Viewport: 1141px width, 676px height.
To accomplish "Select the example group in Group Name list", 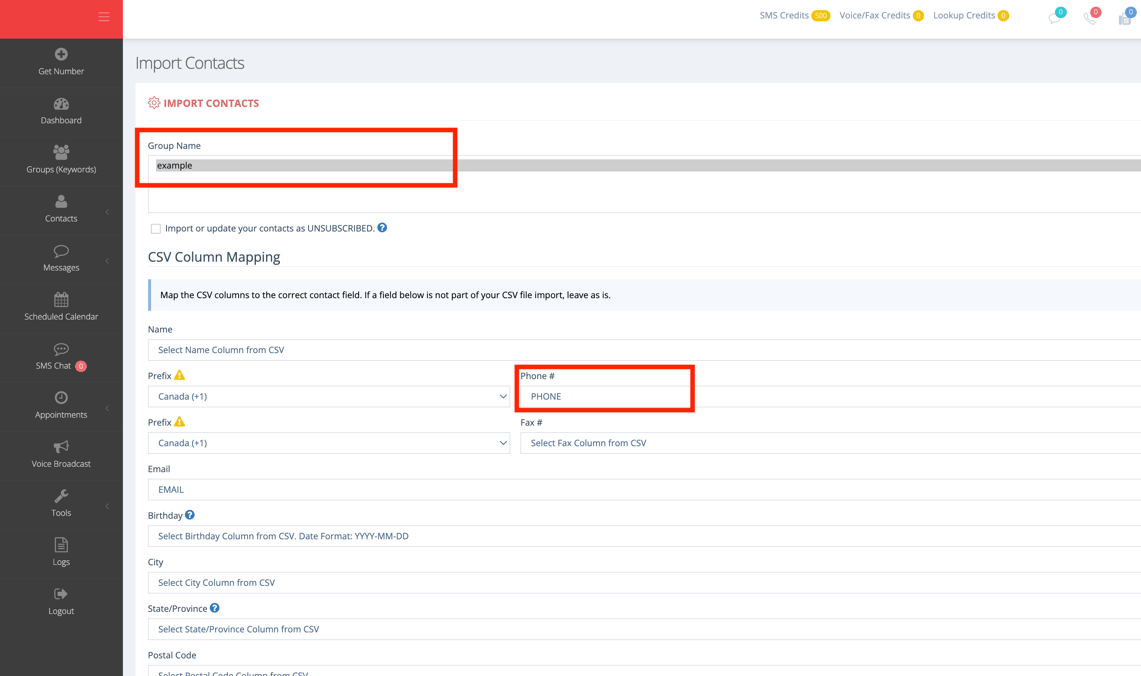I will [x=648, y=165].
